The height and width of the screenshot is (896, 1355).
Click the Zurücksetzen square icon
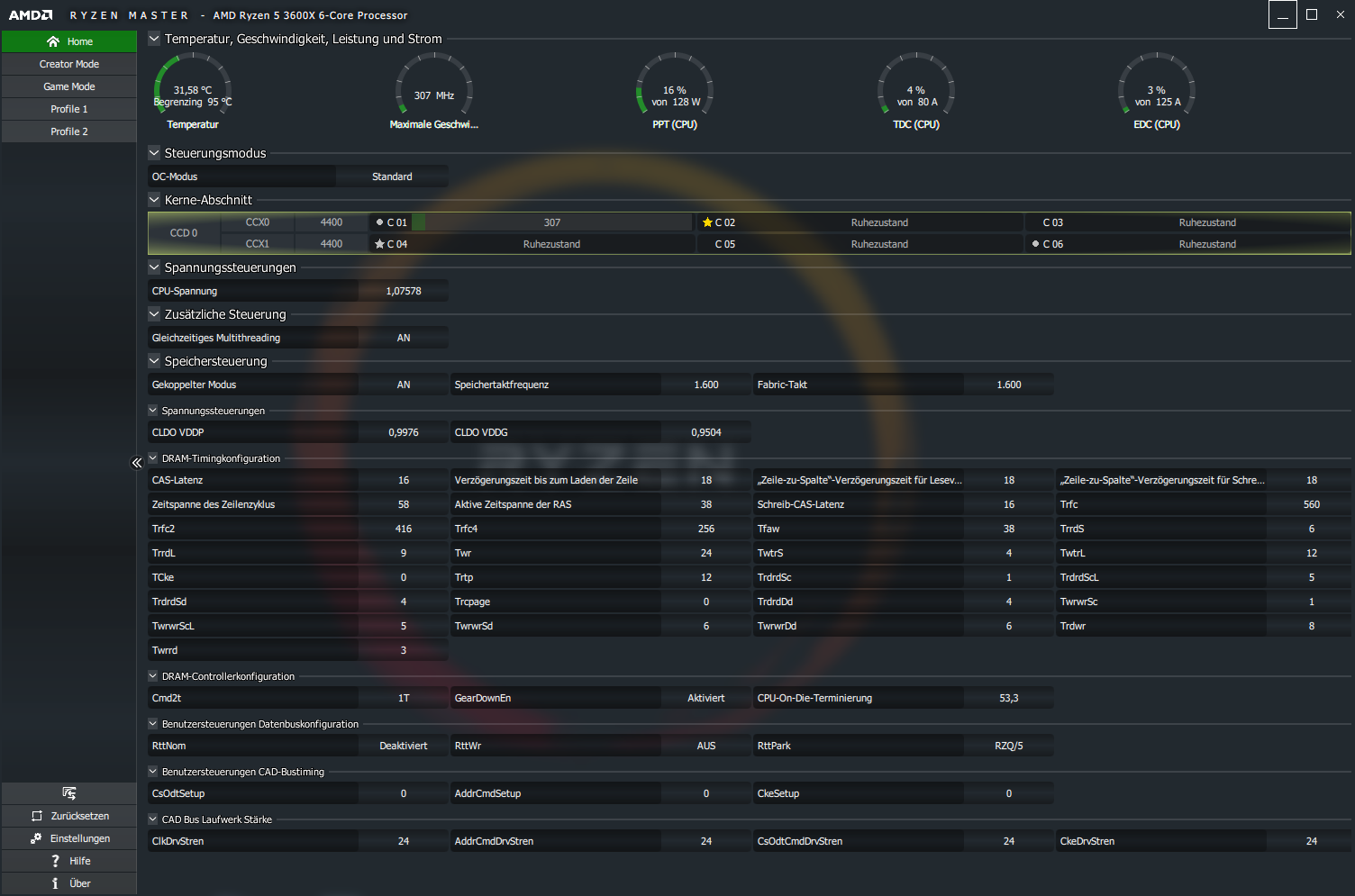[x=37, y=816]
